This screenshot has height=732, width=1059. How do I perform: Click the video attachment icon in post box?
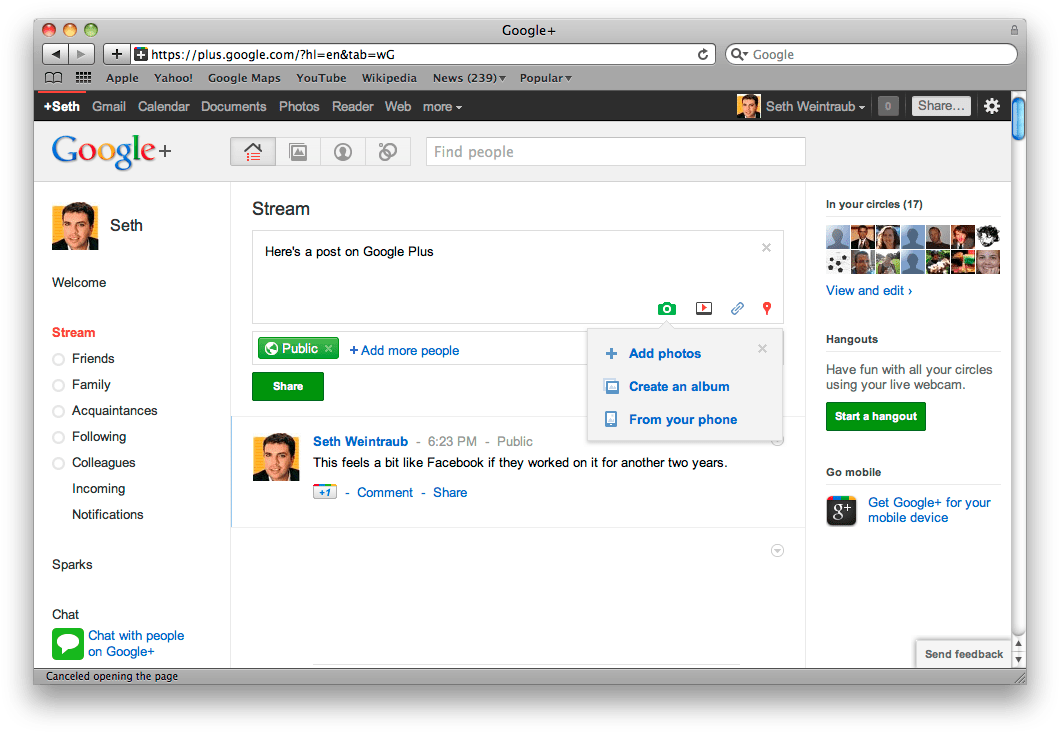click(x=704, y=309)
